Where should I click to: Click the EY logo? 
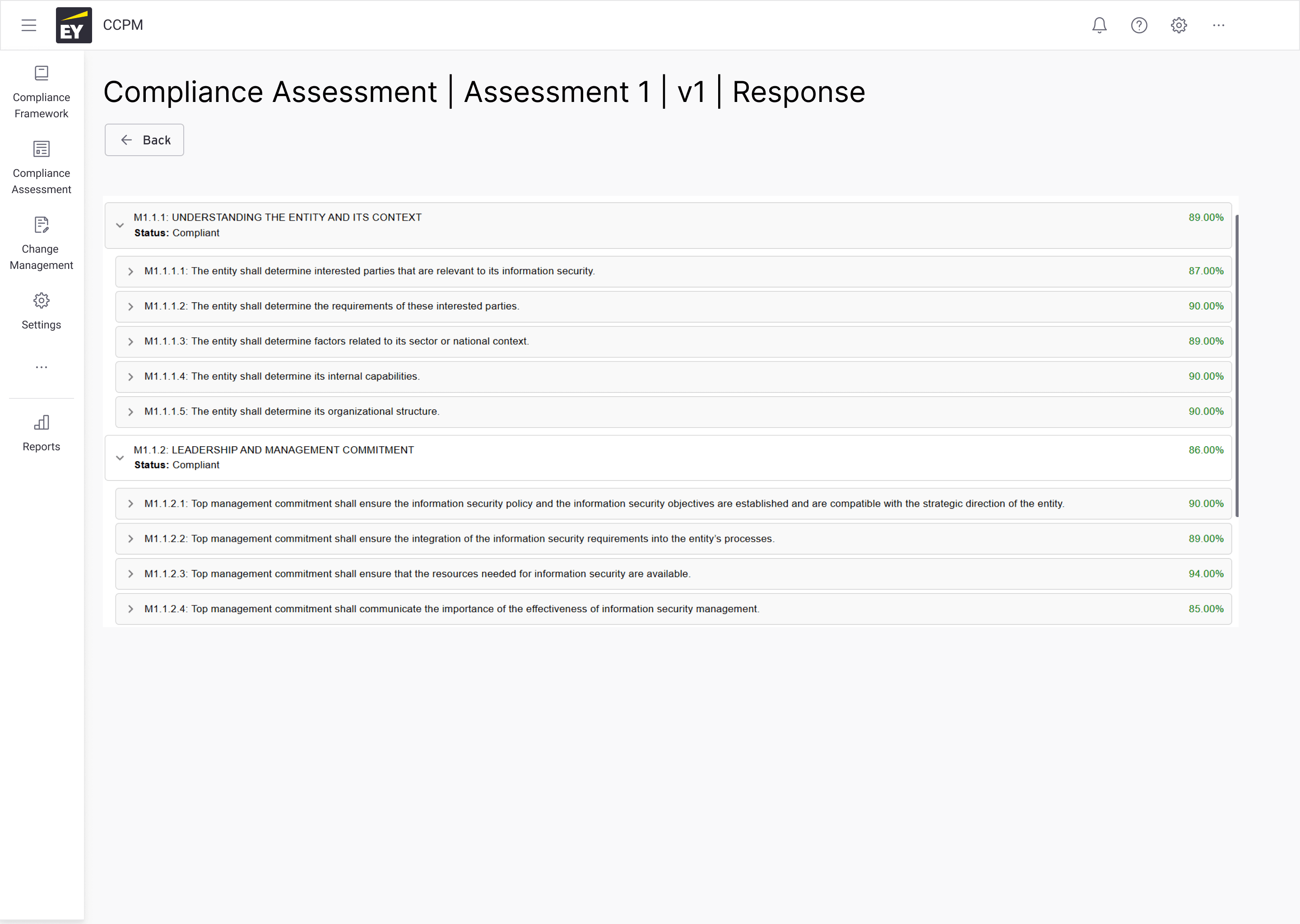(74, 25)
